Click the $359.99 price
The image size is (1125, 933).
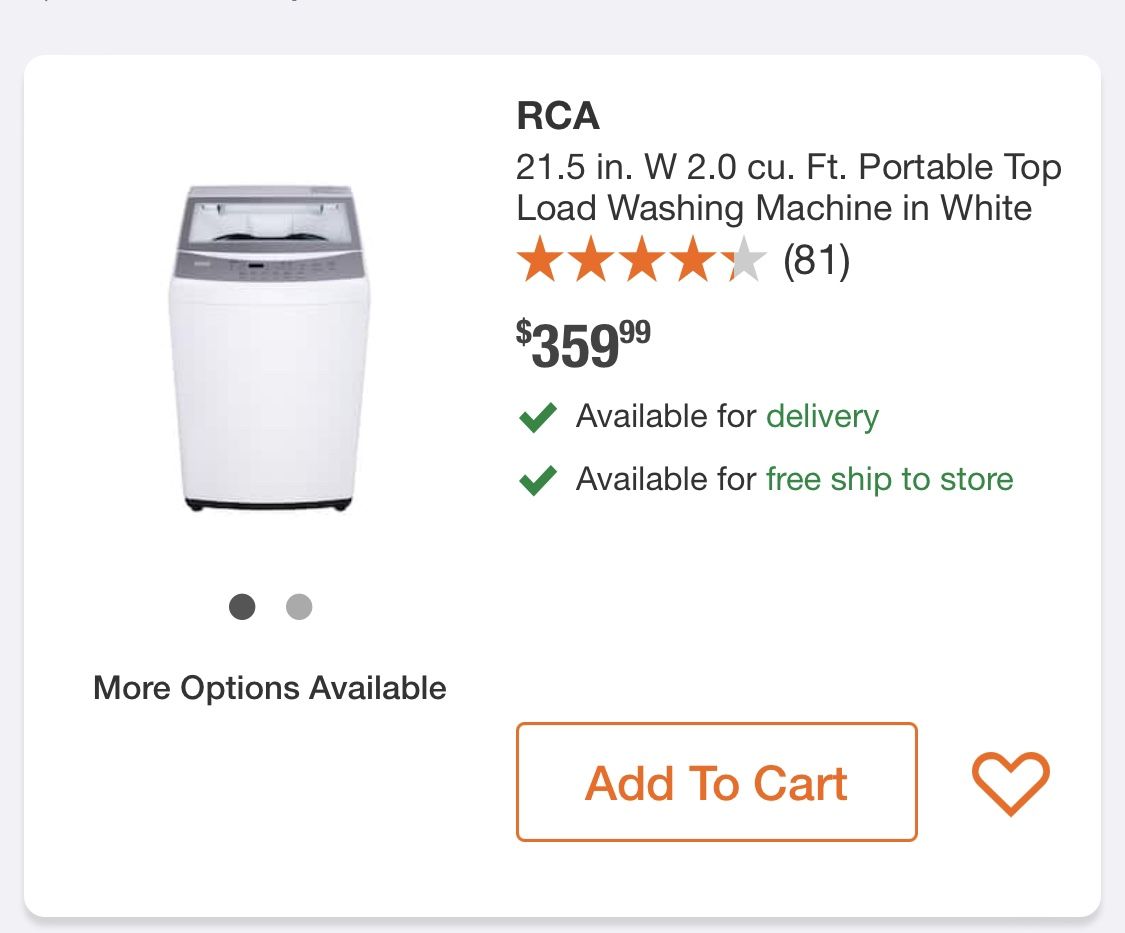coord(583,344)
